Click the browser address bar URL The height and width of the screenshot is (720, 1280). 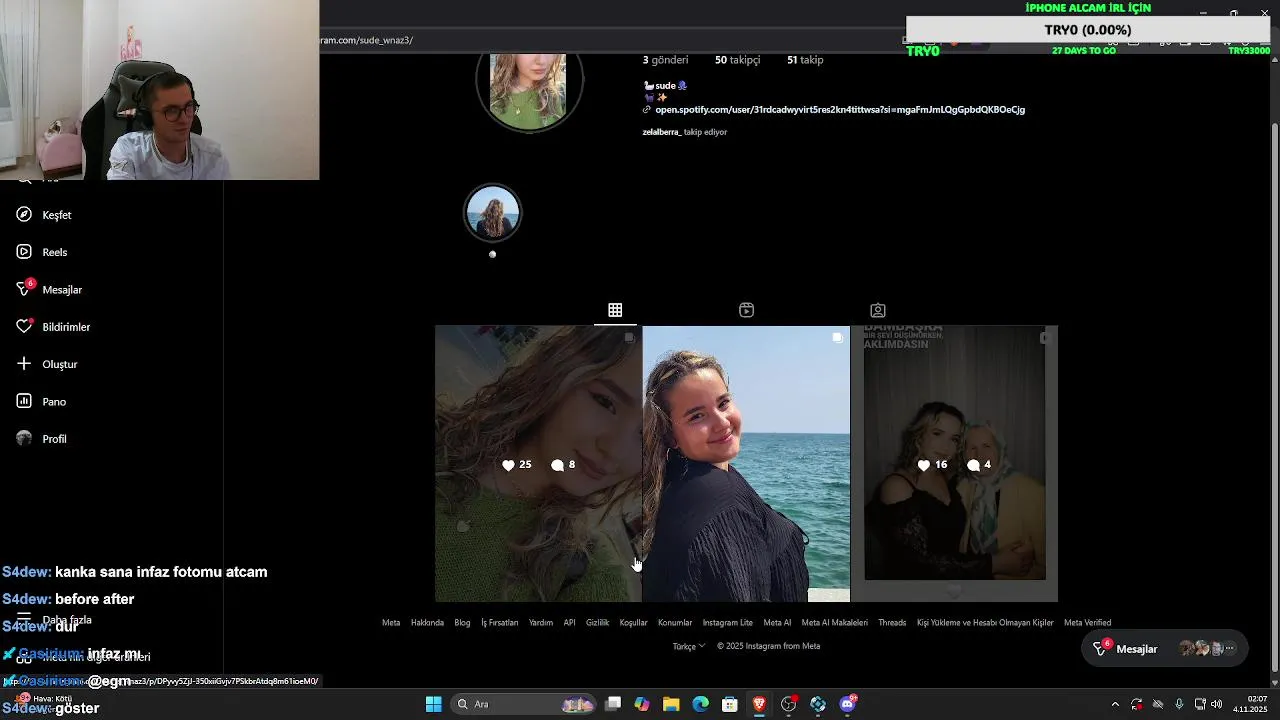point(368,40)
